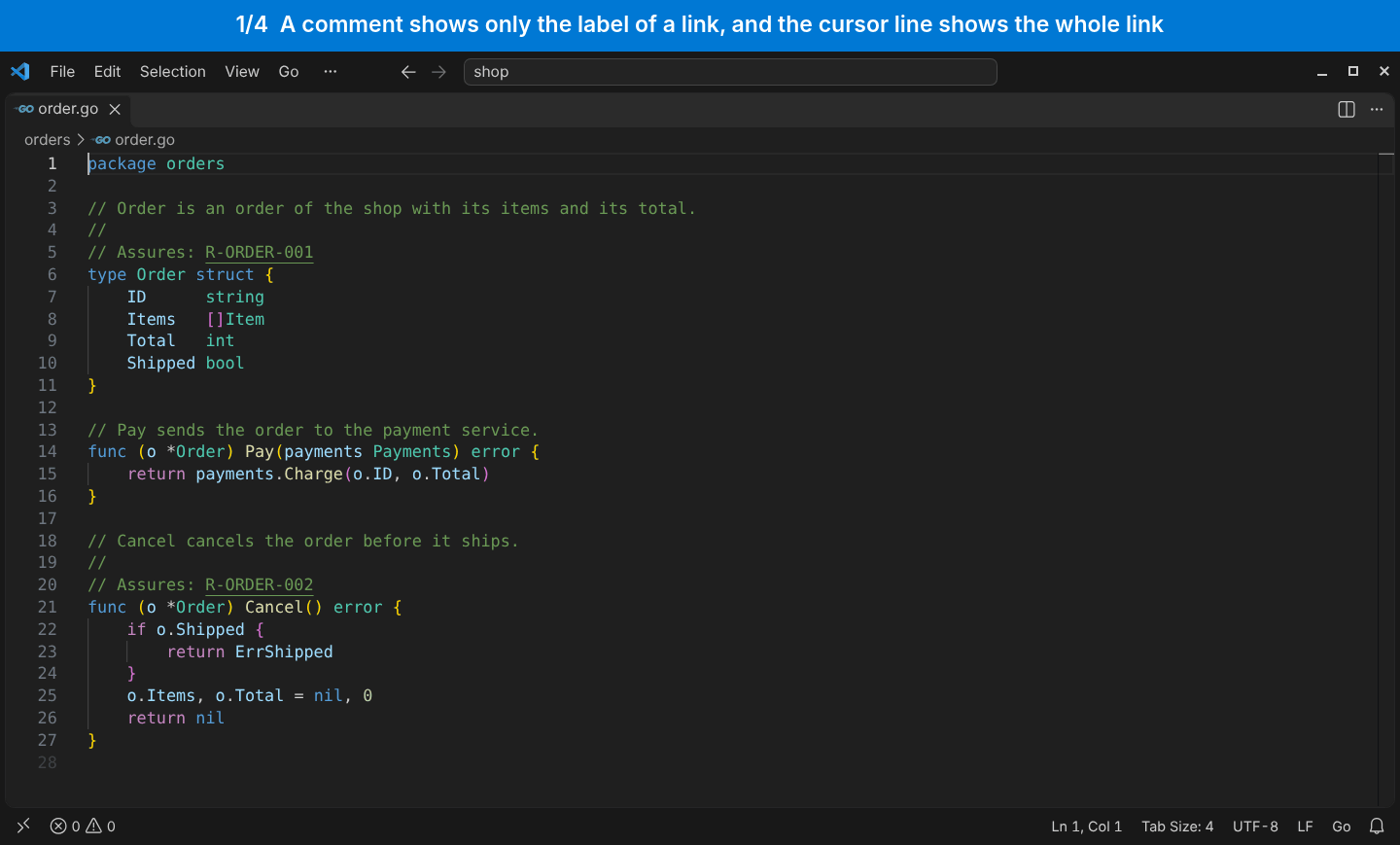Click line number 21 in gutter
The height and width of the screenshot is (845, 1400).
tap(48, 608)
